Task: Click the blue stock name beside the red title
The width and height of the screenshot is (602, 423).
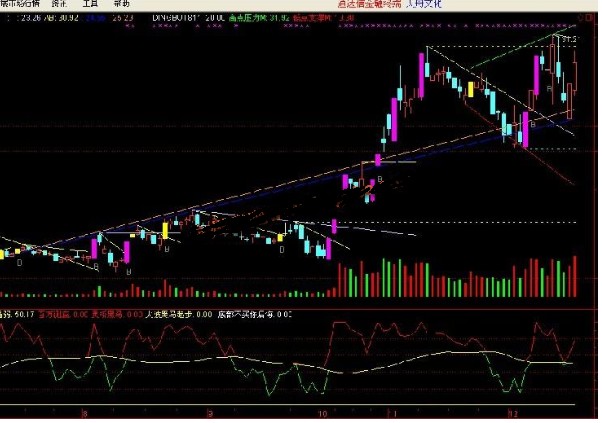Action: pos(424,4)
